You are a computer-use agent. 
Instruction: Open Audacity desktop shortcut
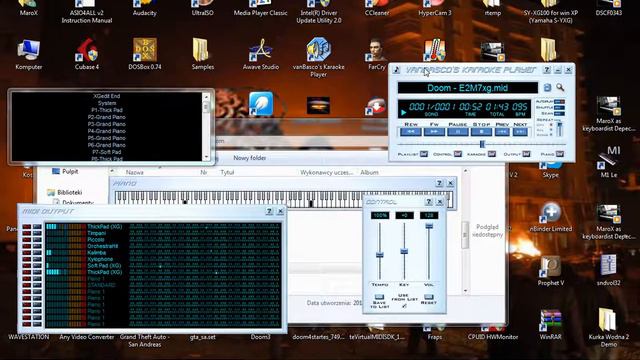(x=144, y=8)
